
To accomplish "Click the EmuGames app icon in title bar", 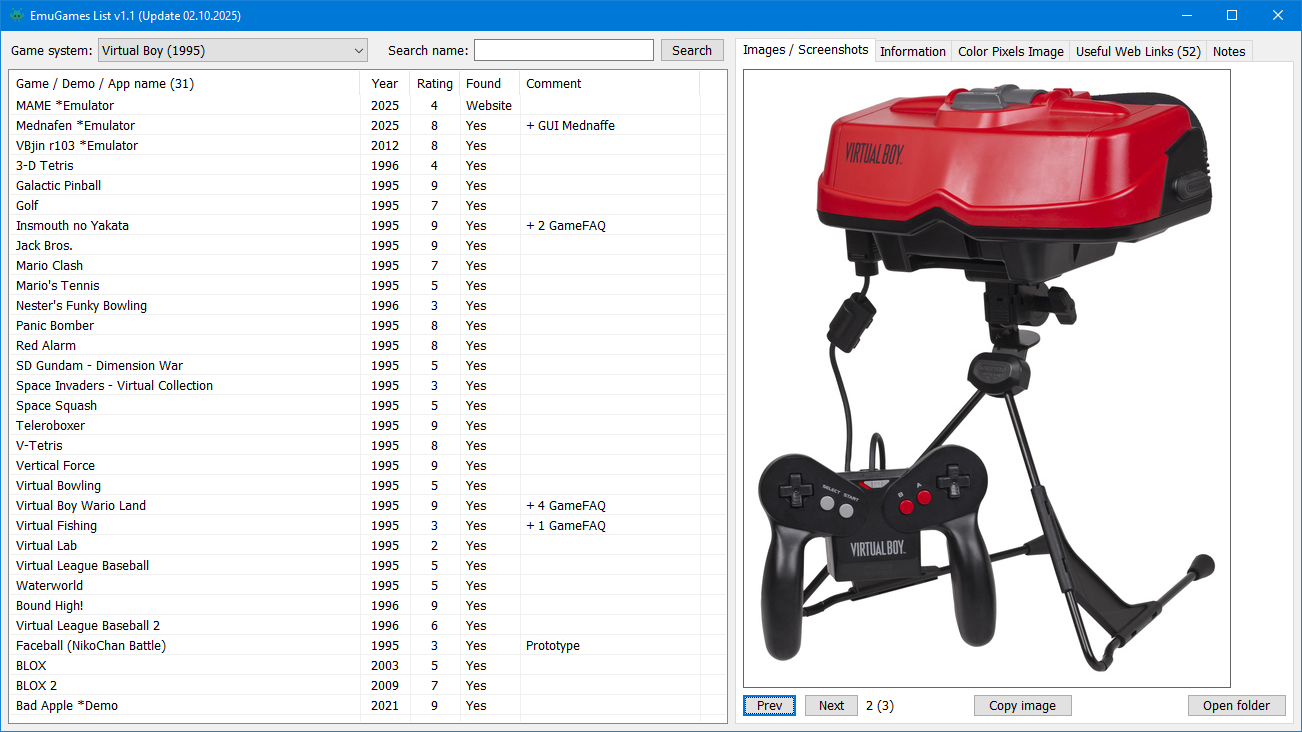I will pos(15,15).
